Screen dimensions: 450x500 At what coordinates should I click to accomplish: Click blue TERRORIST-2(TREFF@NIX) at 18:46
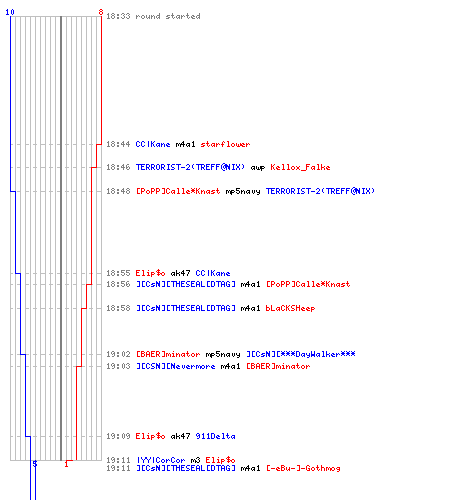pos(190,167)
